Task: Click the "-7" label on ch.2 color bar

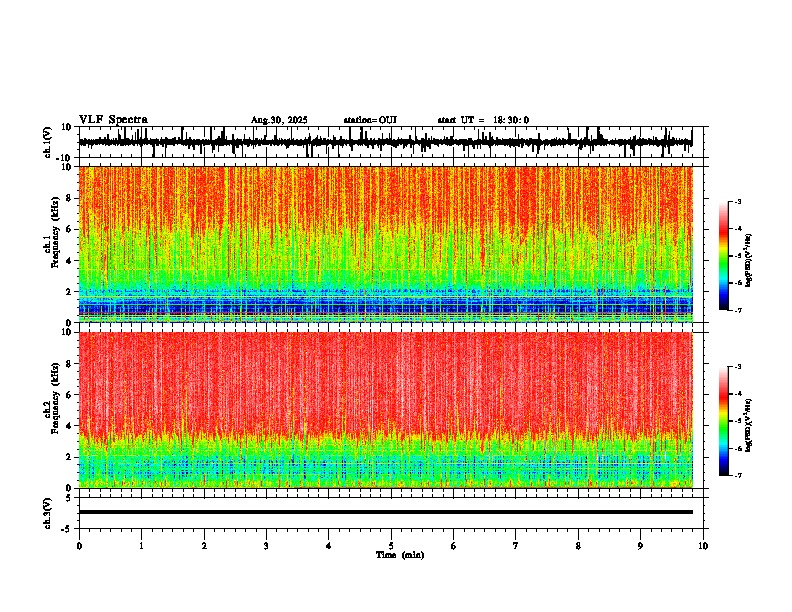Action: point(737,475)
